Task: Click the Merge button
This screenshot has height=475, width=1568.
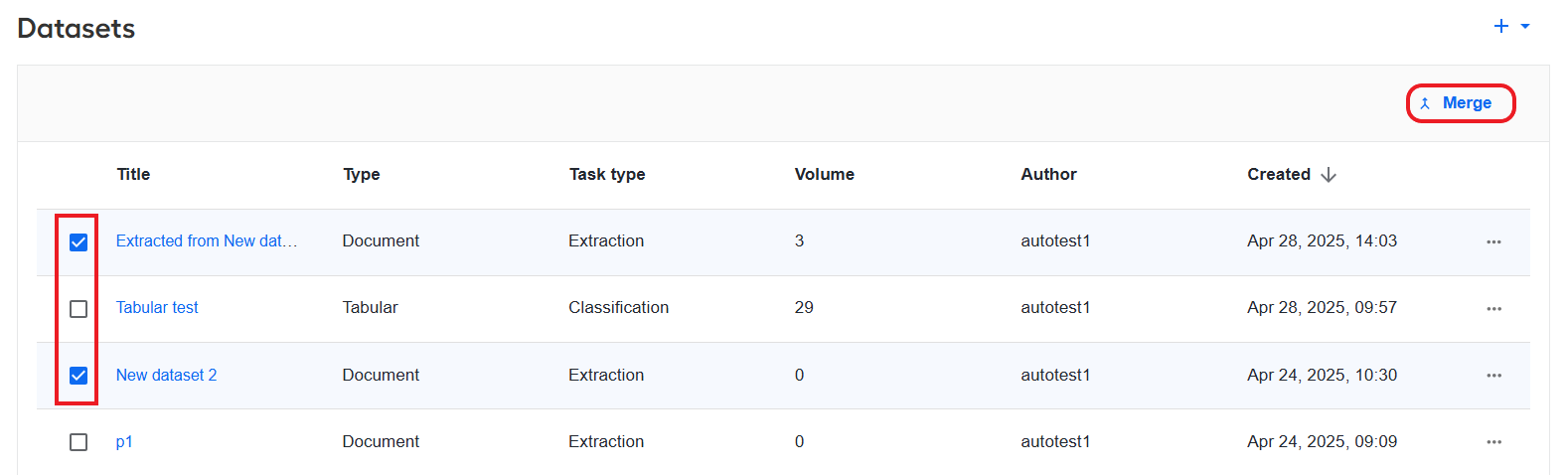Action: [1460, 103]
